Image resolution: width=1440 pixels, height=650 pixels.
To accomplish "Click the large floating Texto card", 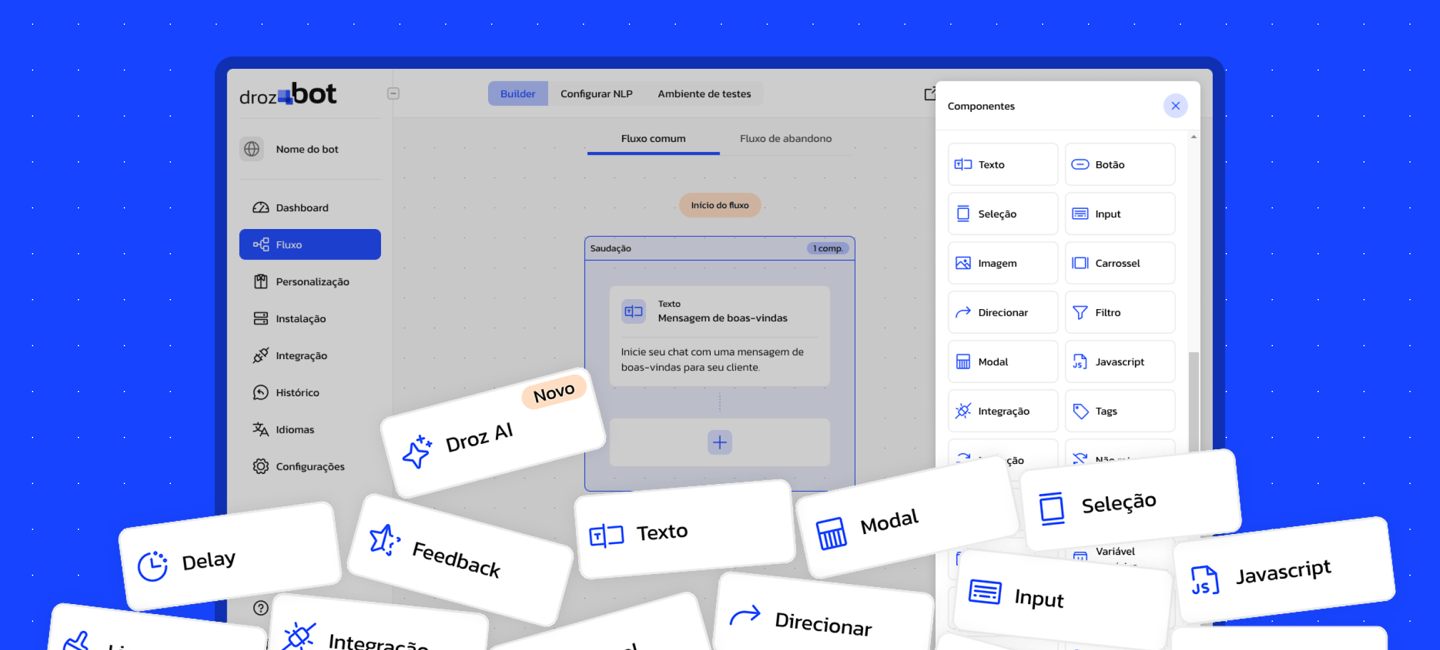I will pos(685,530).
